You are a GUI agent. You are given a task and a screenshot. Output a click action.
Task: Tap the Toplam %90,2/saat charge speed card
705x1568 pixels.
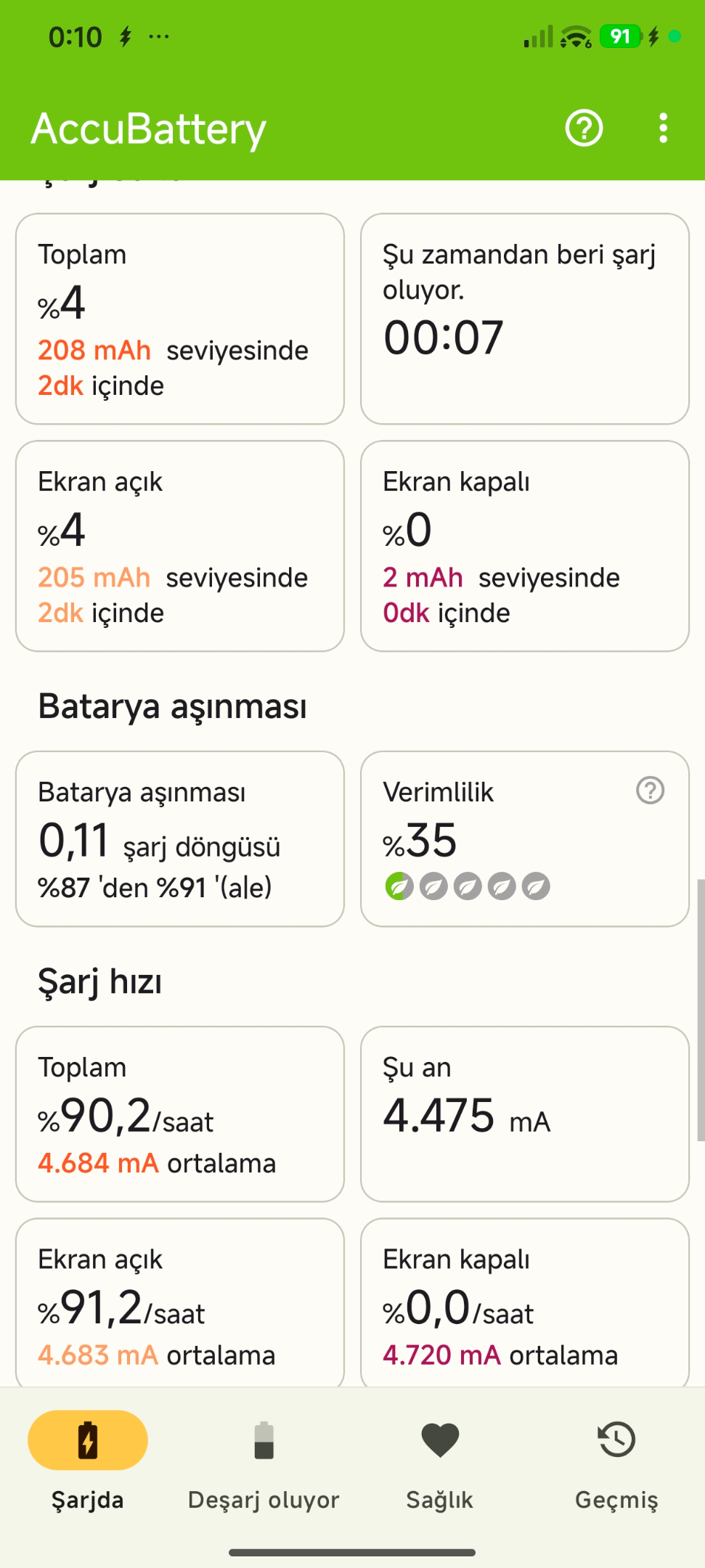pos(180,1114)
